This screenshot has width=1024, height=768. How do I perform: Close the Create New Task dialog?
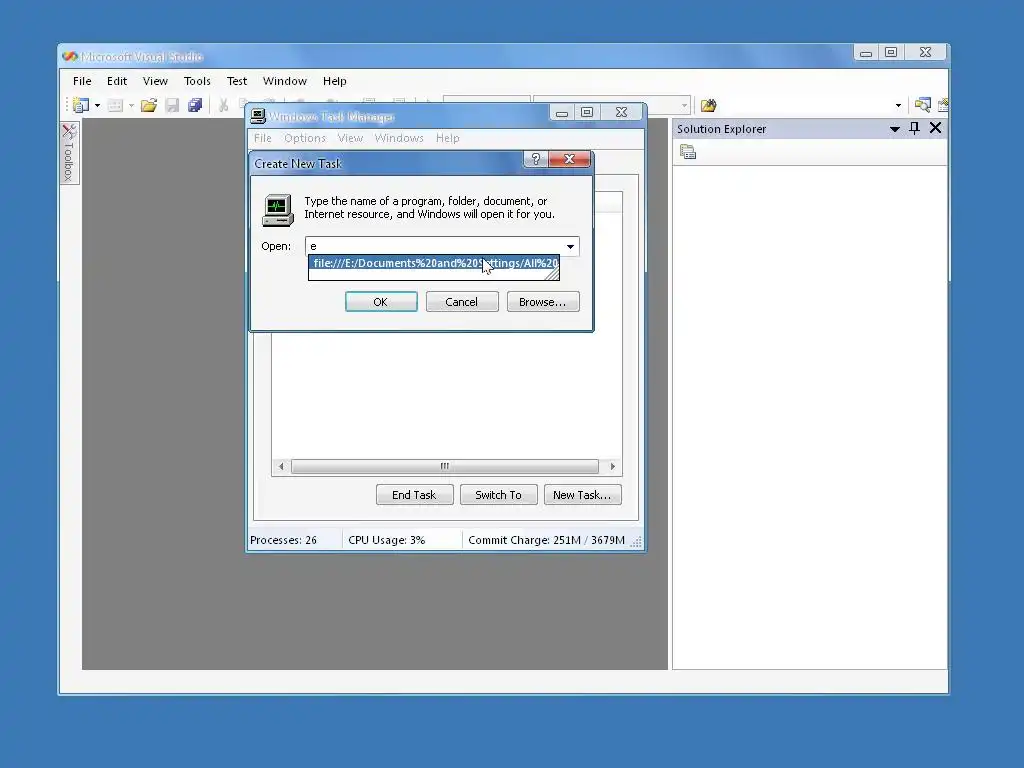[x=569, y=159]
